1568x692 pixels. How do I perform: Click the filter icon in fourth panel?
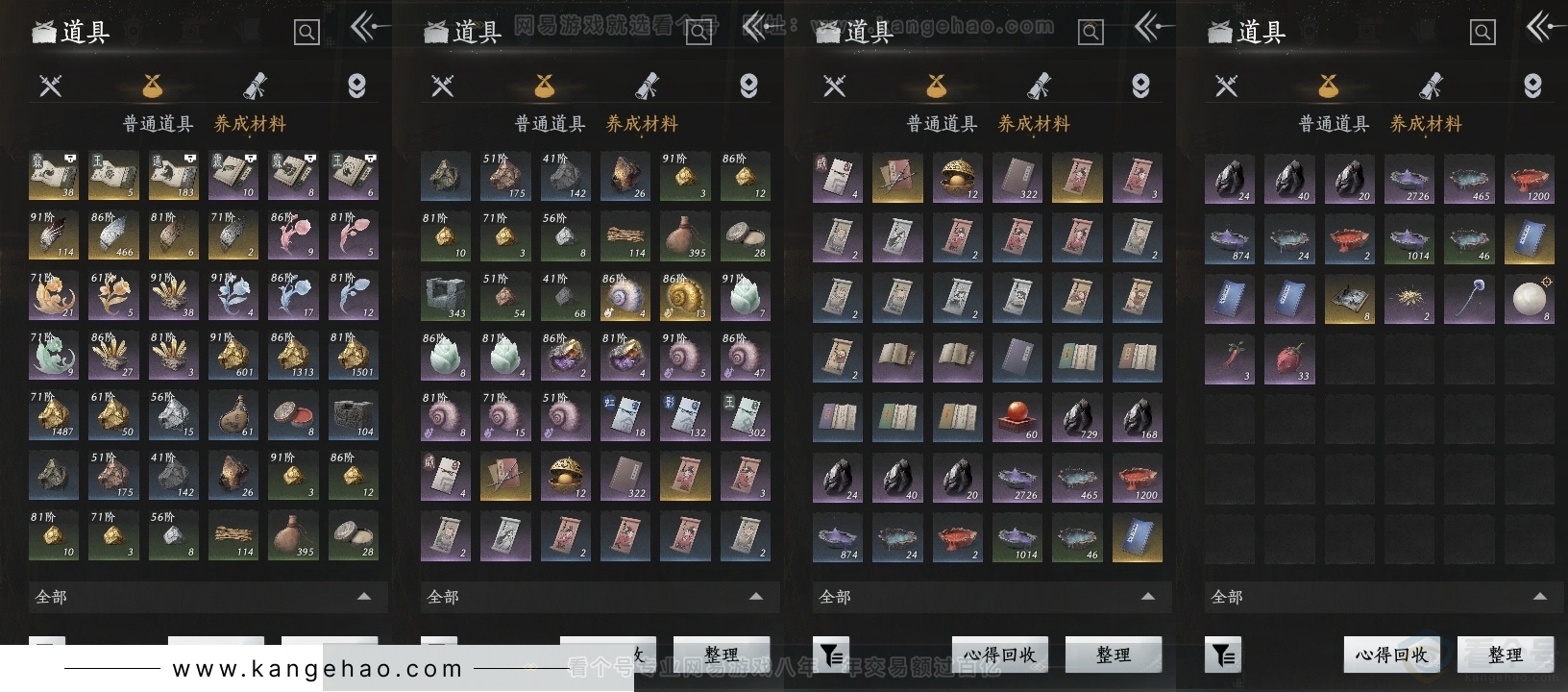tap(1223, 655)
